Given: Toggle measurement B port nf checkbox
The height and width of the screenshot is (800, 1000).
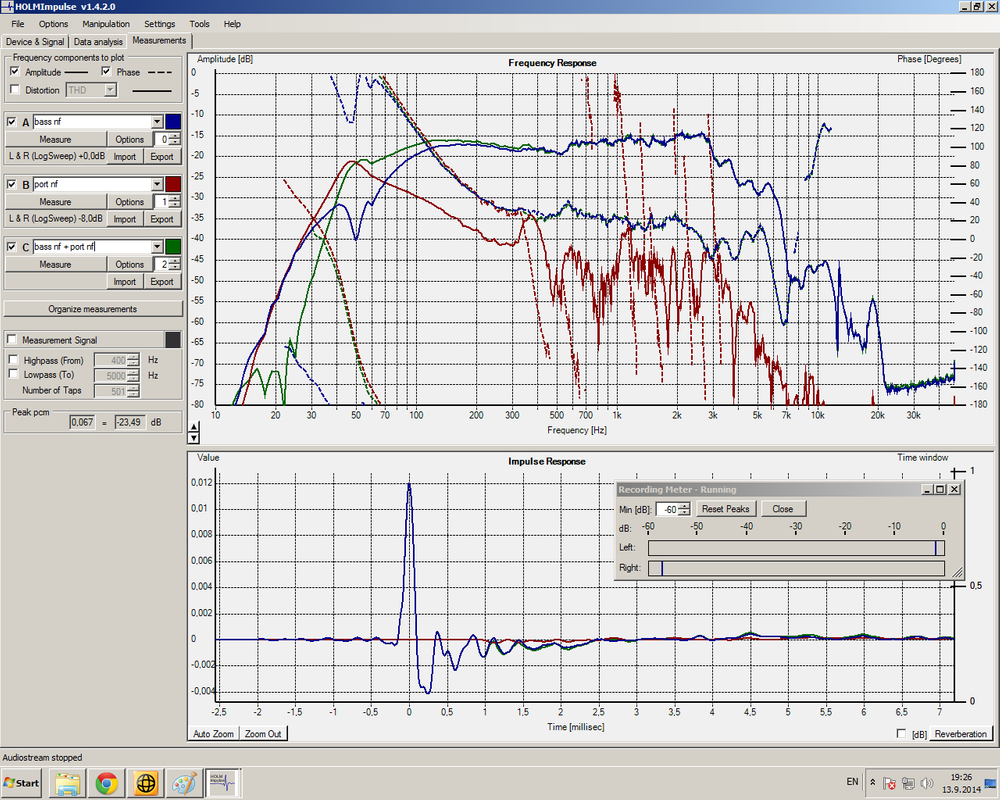Looking at the screenshot, I should pyautogui.click(x=12, y=184).
